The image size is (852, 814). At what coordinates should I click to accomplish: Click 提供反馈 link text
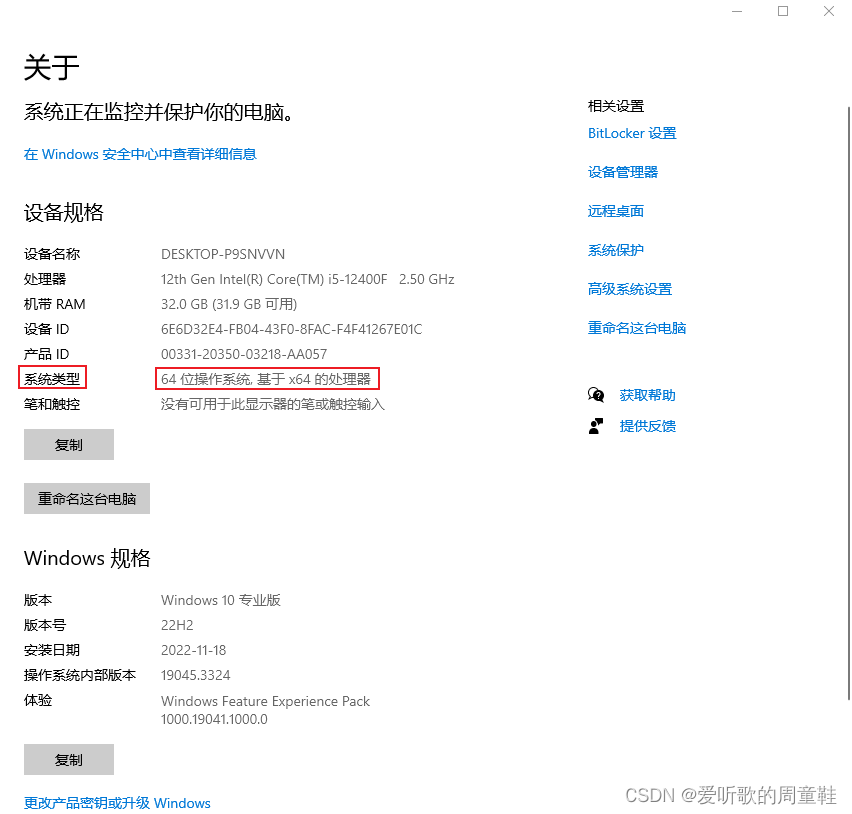(648, 426)
